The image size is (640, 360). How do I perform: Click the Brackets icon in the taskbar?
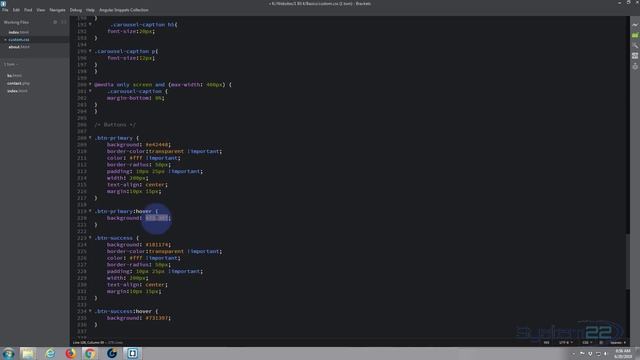point(132,353)
